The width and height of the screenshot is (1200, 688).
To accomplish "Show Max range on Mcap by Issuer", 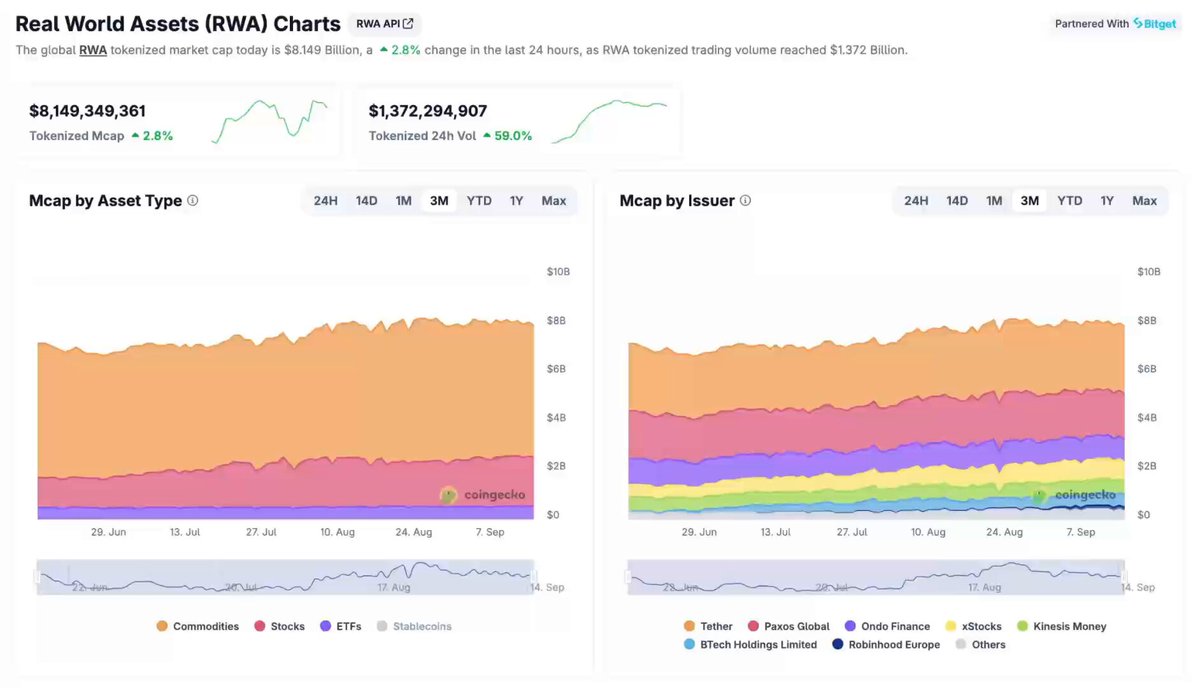I will tap(1145, 201).
